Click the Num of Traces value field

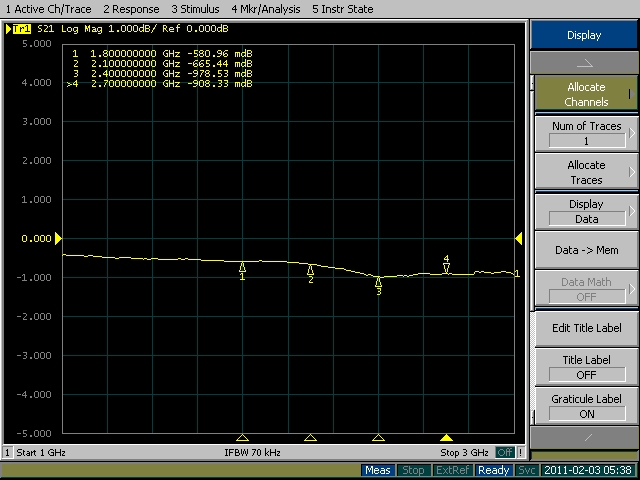(587, 141)
